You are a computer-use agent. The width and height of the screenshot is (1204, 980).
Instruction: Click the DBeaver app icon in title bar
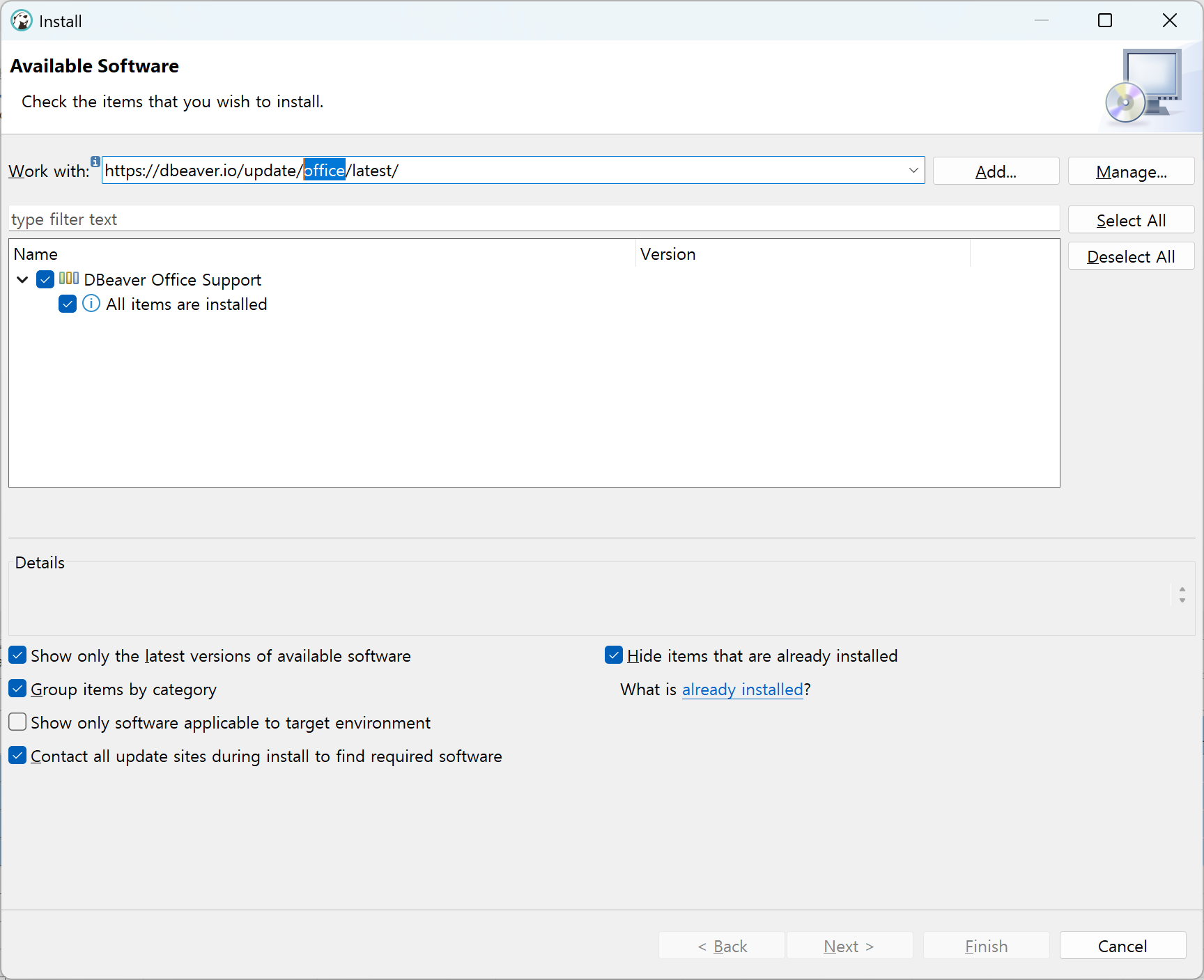(22, 21)
